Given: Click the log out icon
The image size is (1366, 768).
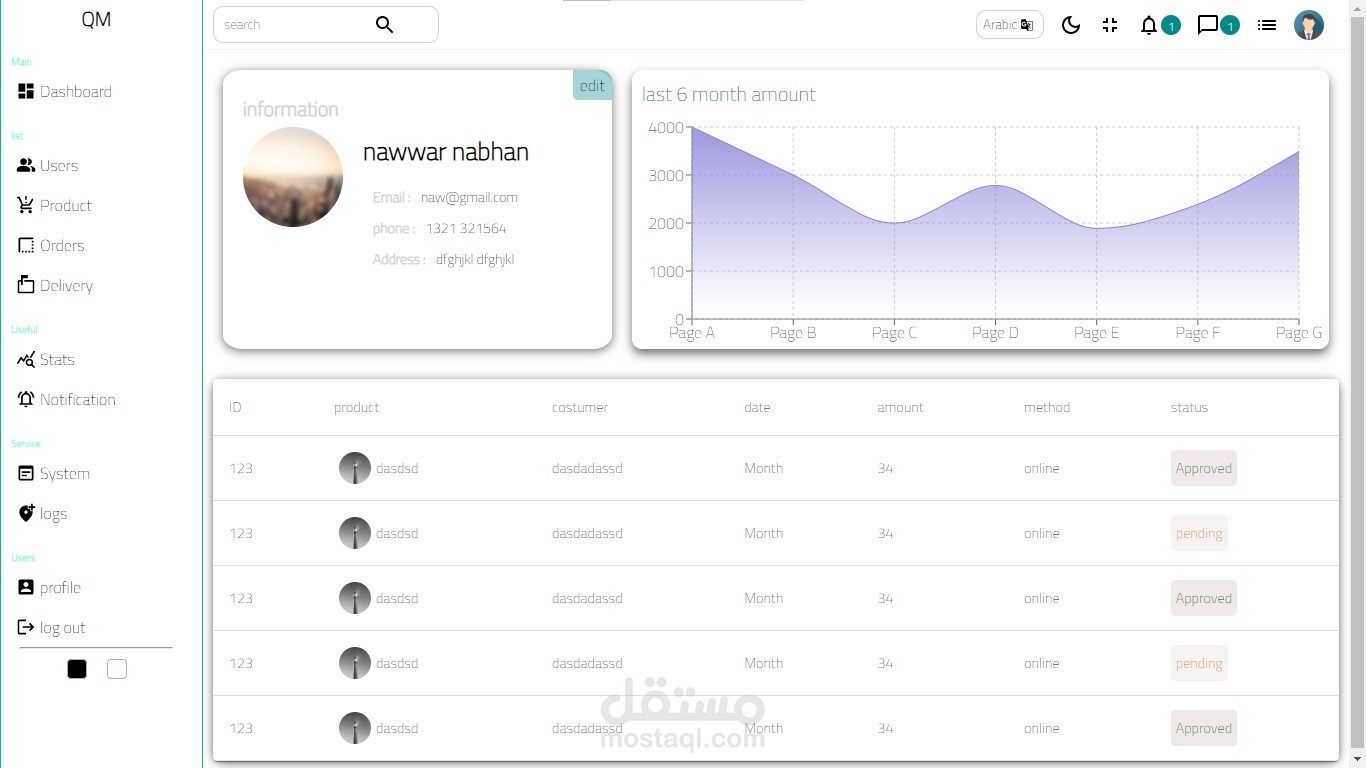Looking at the screenshot, I should (x=26, y=627).
